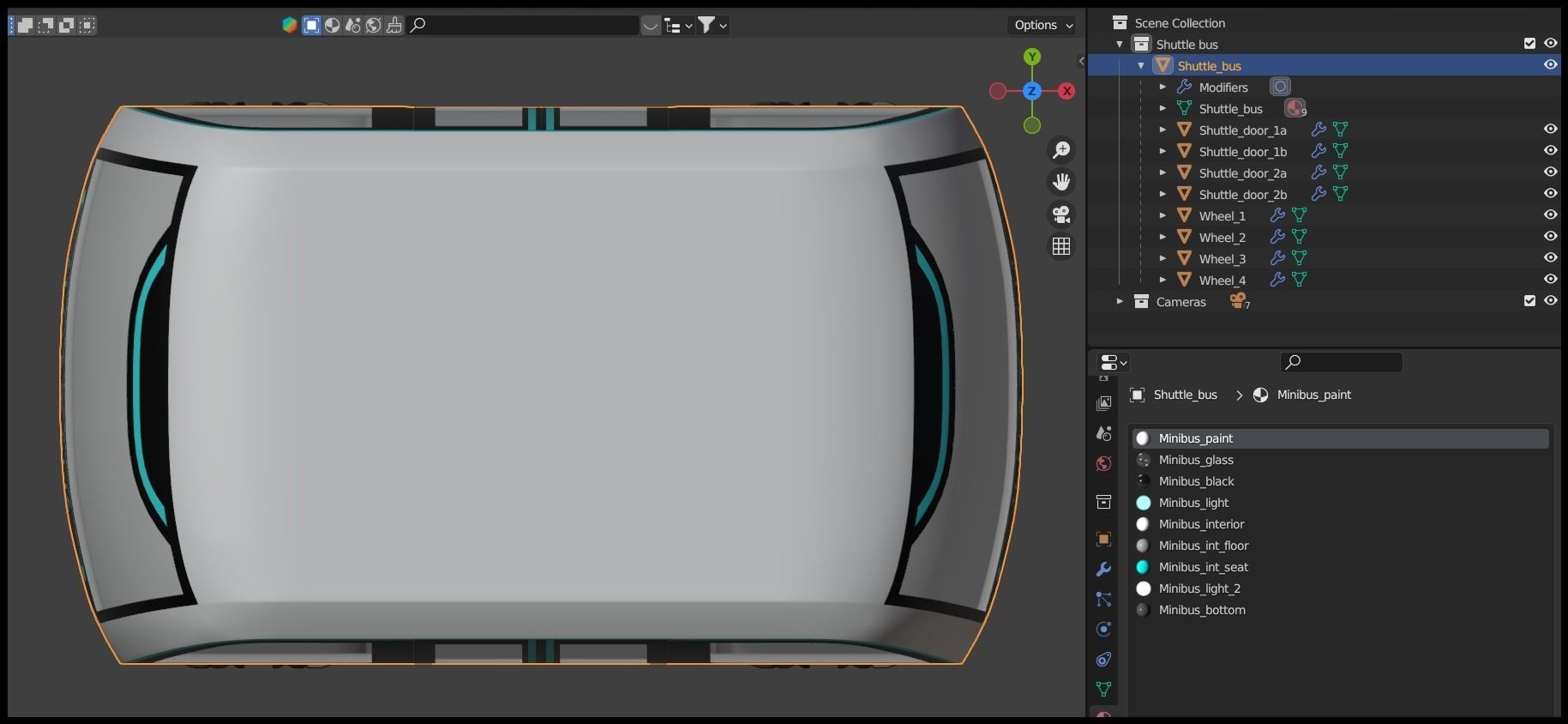1568x724 pixels.
Task: Open the outliner display mode dropdown
Action: point(679,26)
